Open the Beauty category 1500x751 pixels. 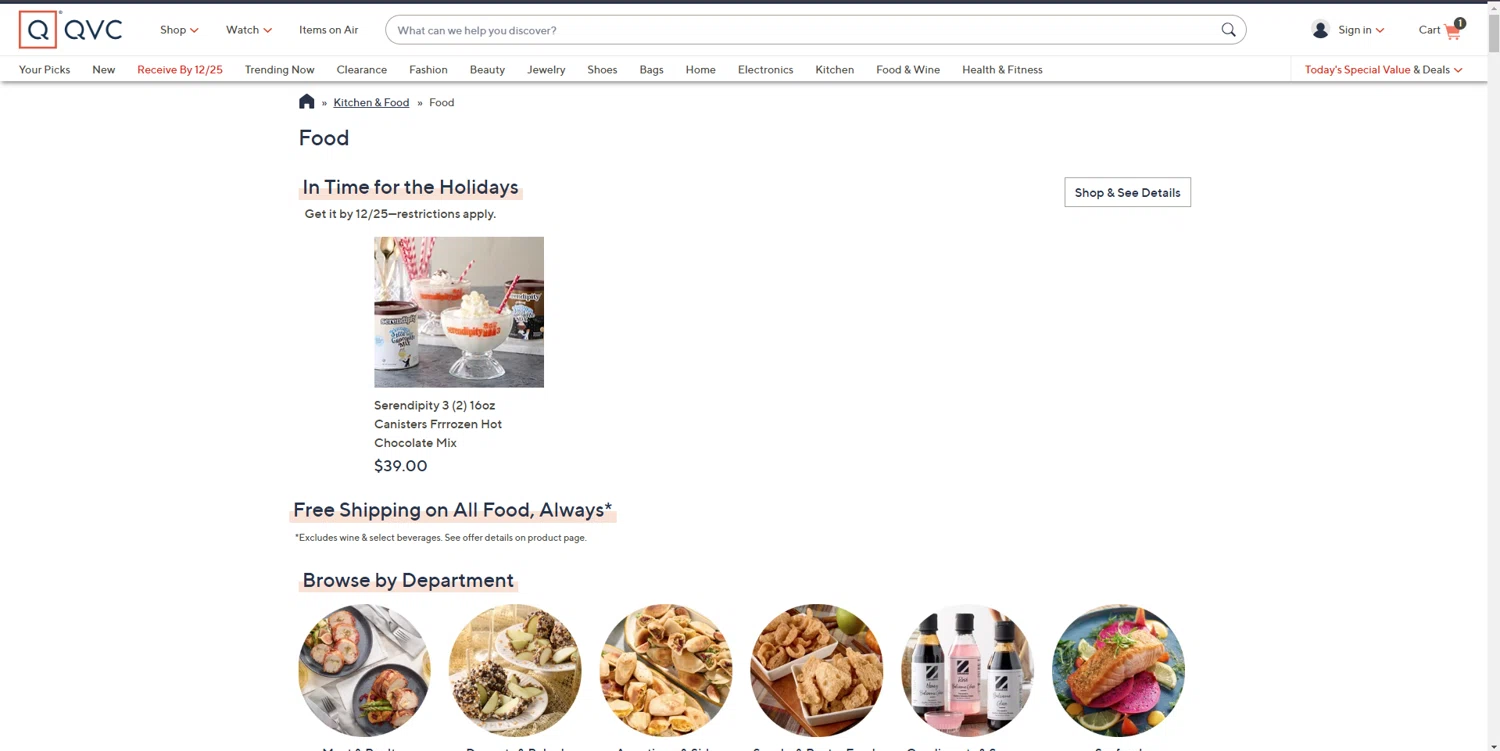coord(487,70)
